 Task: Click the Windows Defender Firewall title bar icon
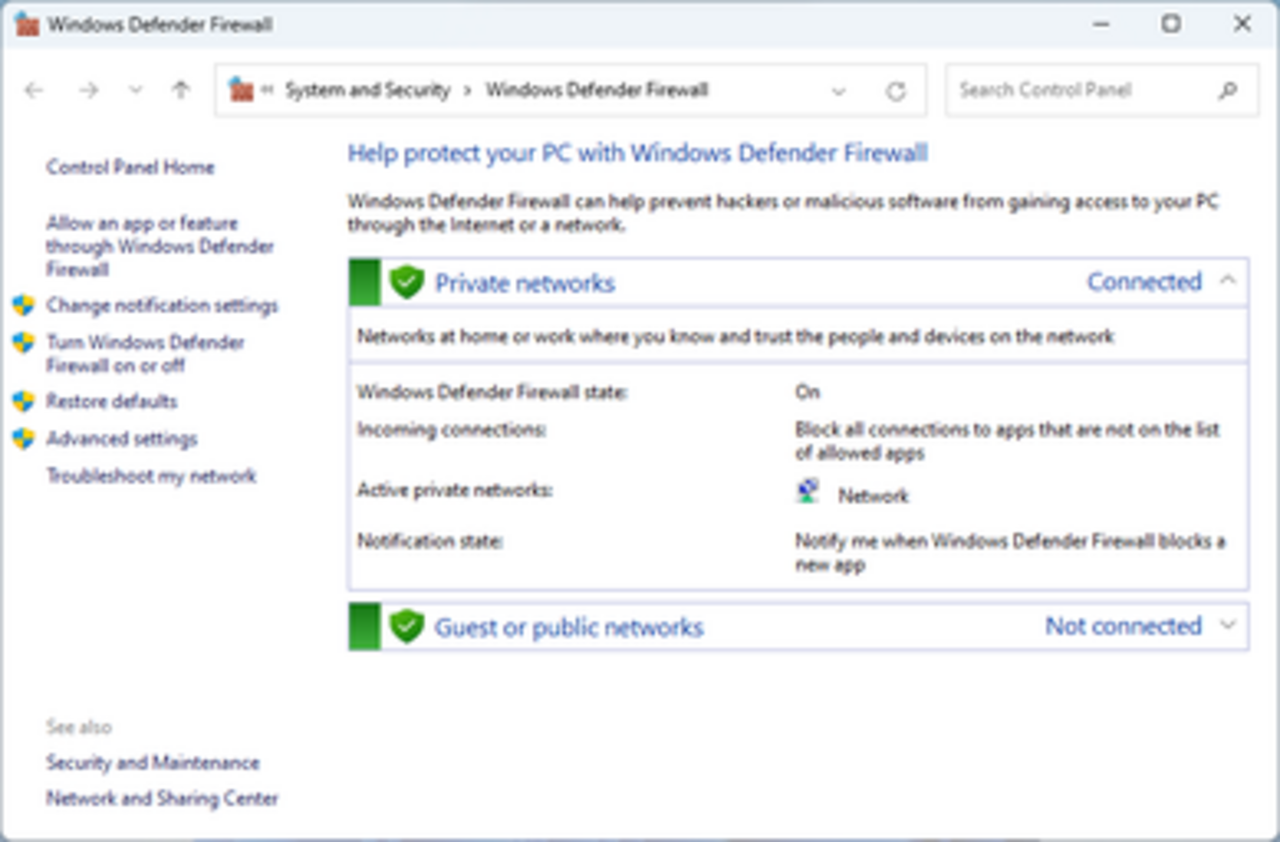click(x=27, y=24)
